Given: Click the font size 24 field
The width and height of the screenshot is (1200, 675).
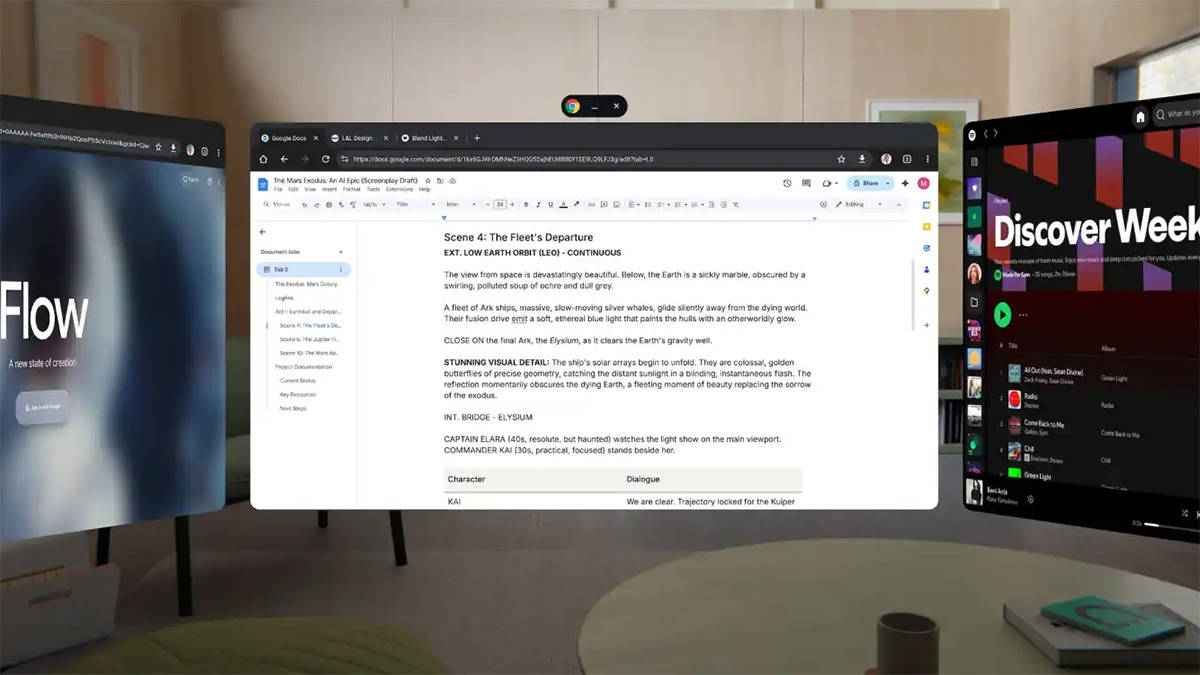Looking at the screenshot, I should coord(500,204).
